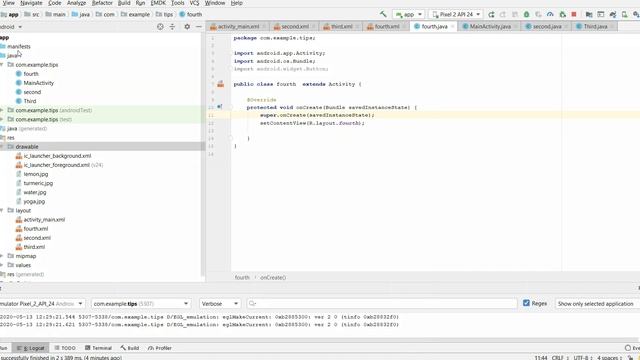Open the com.example.tips process dropdown
The height and width of the screenshot is (360, 640).
click(x=141, y=304)
